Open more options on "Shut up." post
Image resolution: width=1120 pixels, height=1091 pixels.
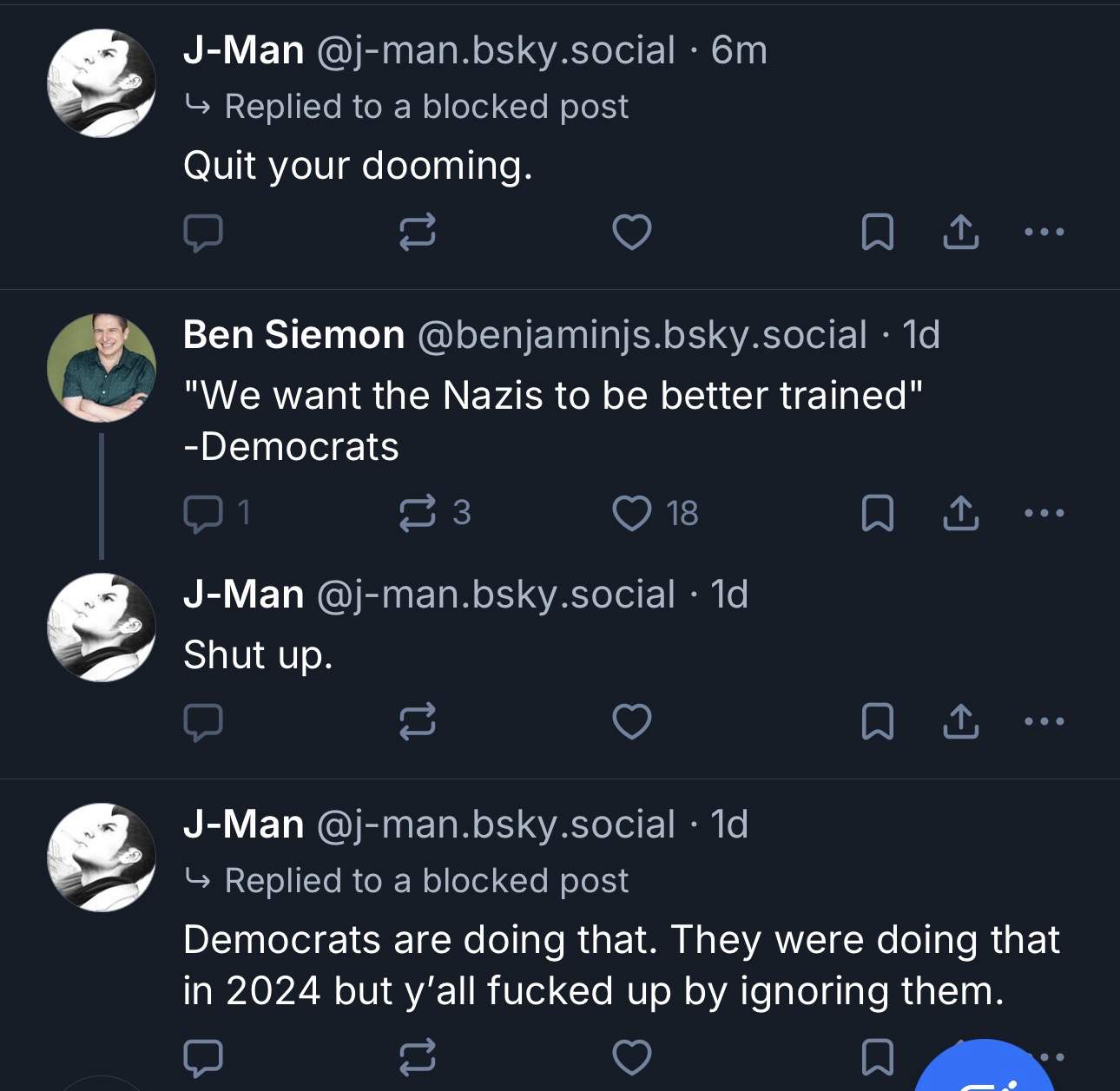(x=1044, y=721)
